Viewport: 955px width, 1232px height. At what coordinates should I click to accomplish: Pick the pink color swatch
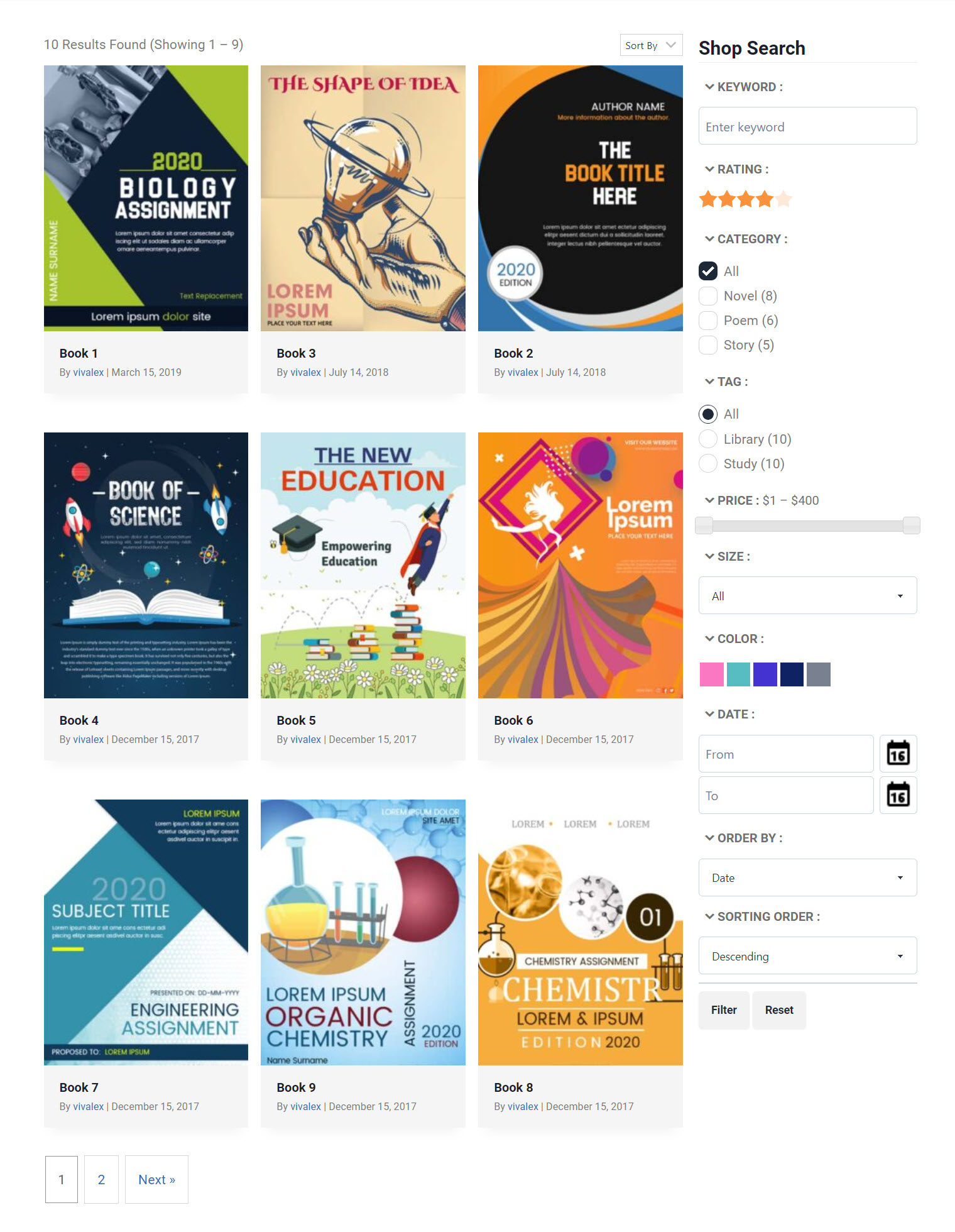pos(712,674)
